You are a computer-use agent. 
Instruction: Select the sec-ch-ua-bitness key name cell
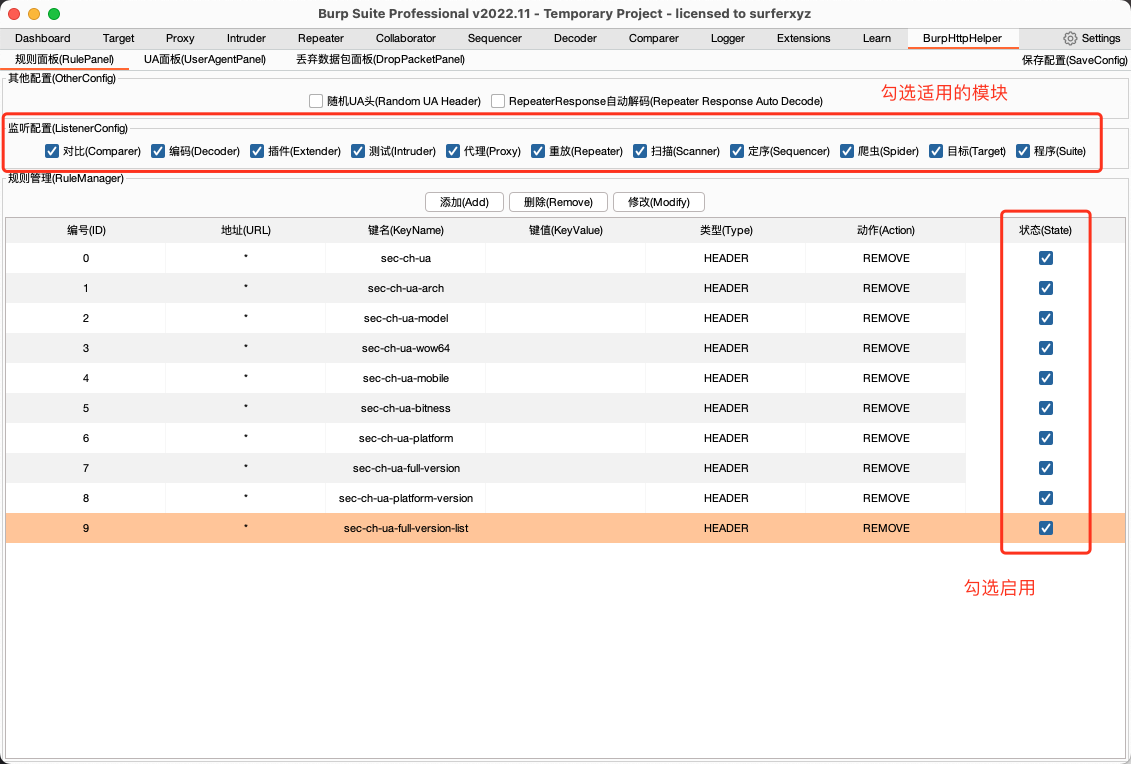[x=406, y=408]
